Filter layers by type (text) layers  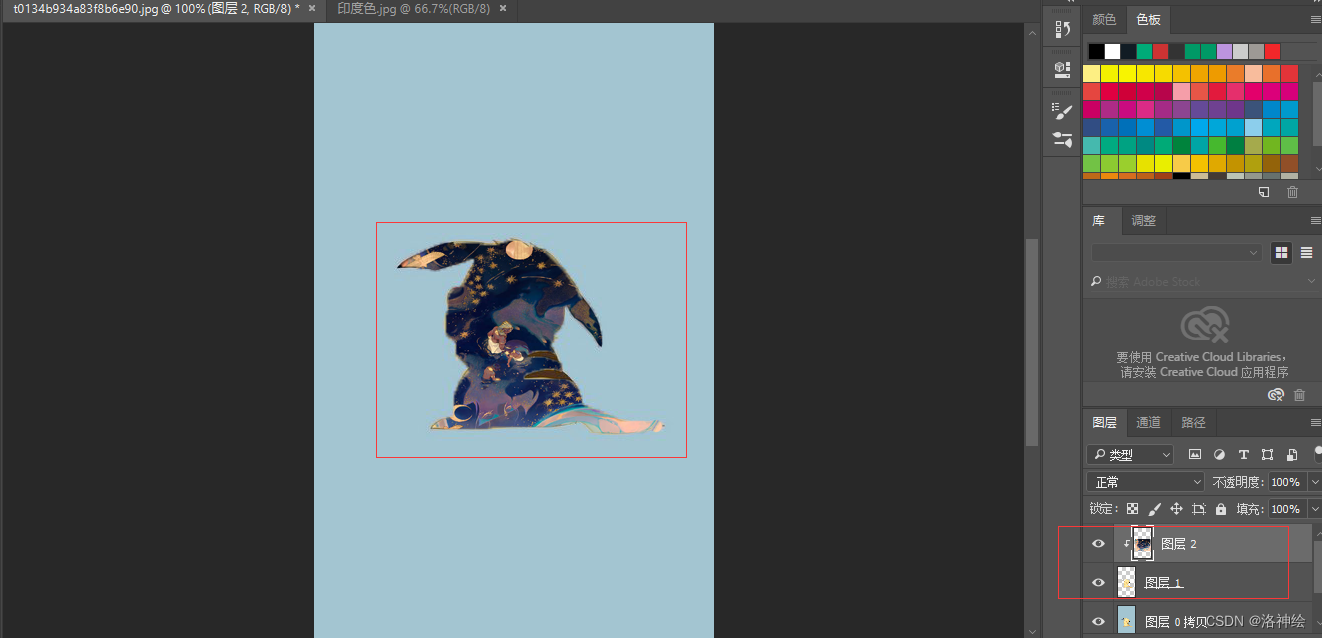[x=1244, y=454]
